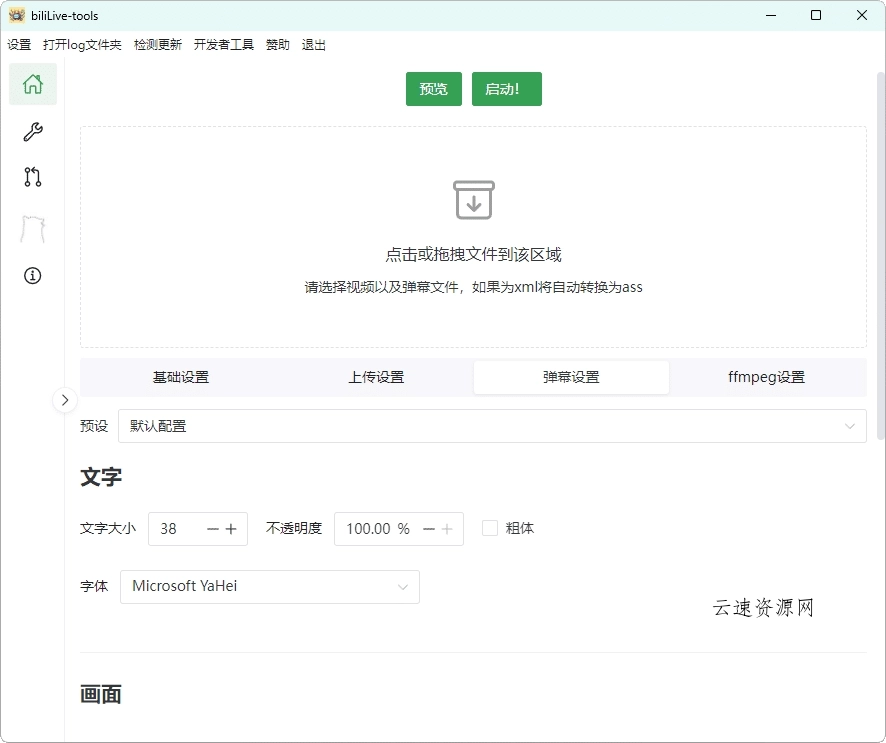Select the Home icon in the sidebar
886x743 pixels.
[x=32, y=84]
